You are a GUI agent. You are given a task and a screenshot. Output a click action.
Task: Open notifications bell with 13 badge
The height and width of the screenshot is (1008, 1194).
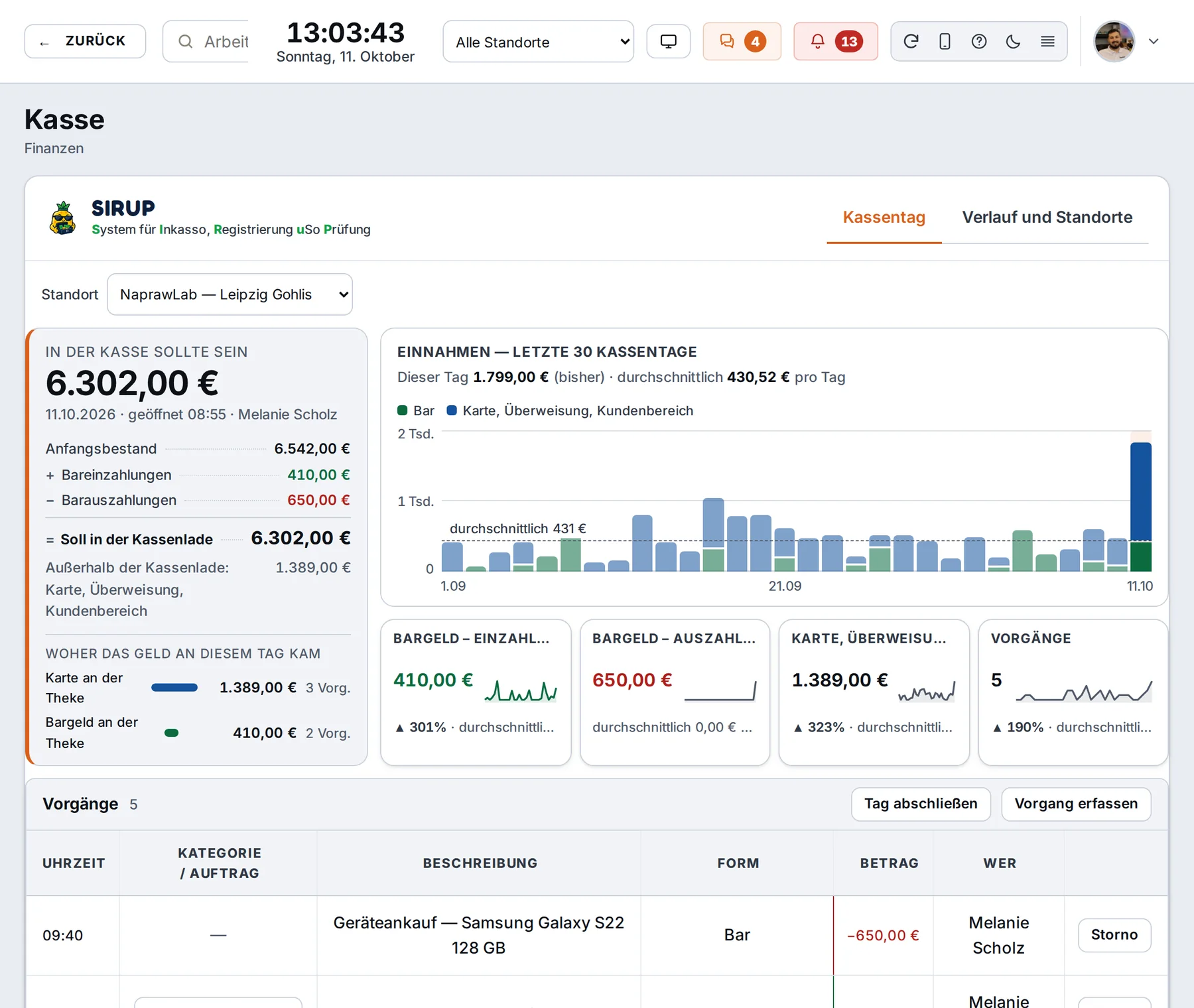coord(835,42)
